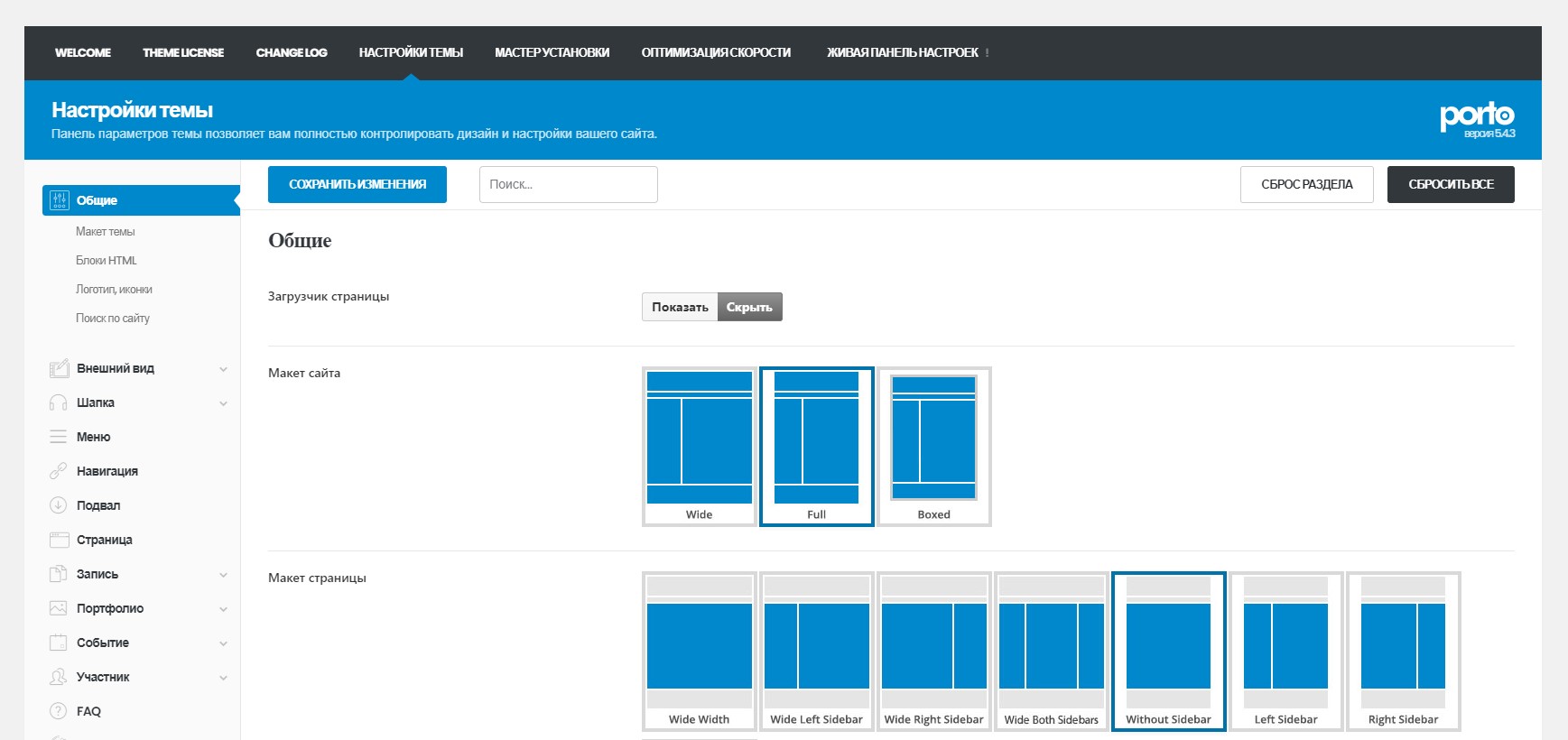The image size is (1568, 740).
Task: Select the Подвал arrow-down icon
Action: click(x=59, y=505)
